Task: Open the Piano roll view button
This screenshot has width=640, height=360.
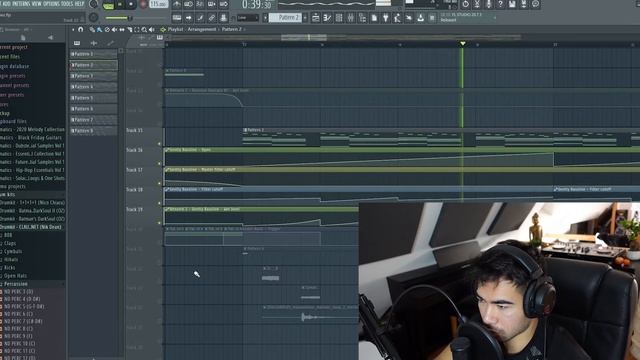Action: tap(327, 18)
